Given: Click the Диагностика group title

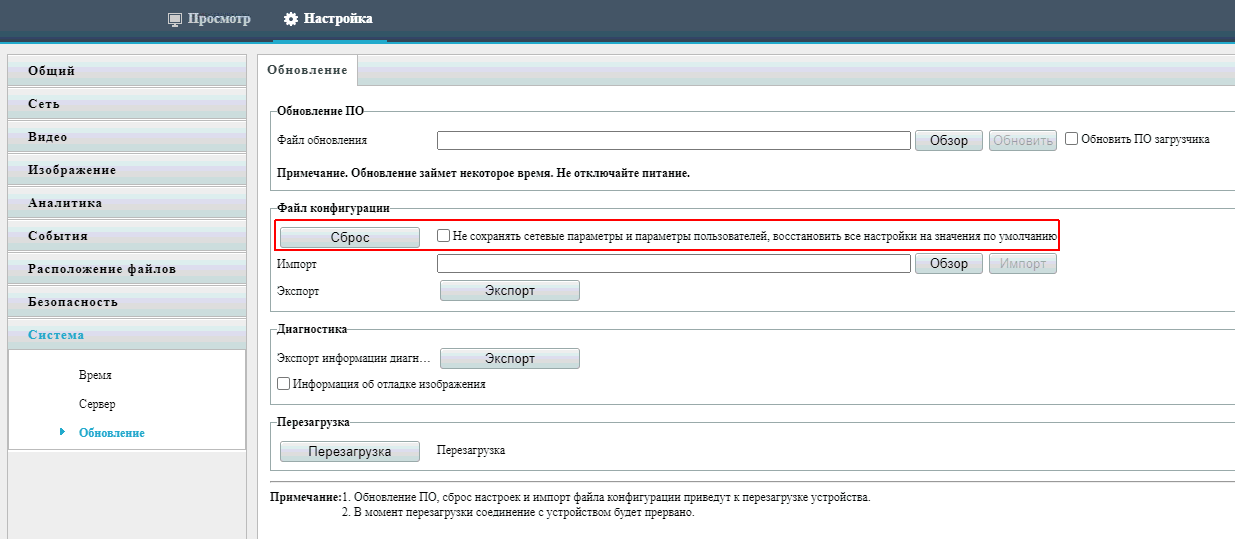Looking at the screenshot, I should coord(312,328).
